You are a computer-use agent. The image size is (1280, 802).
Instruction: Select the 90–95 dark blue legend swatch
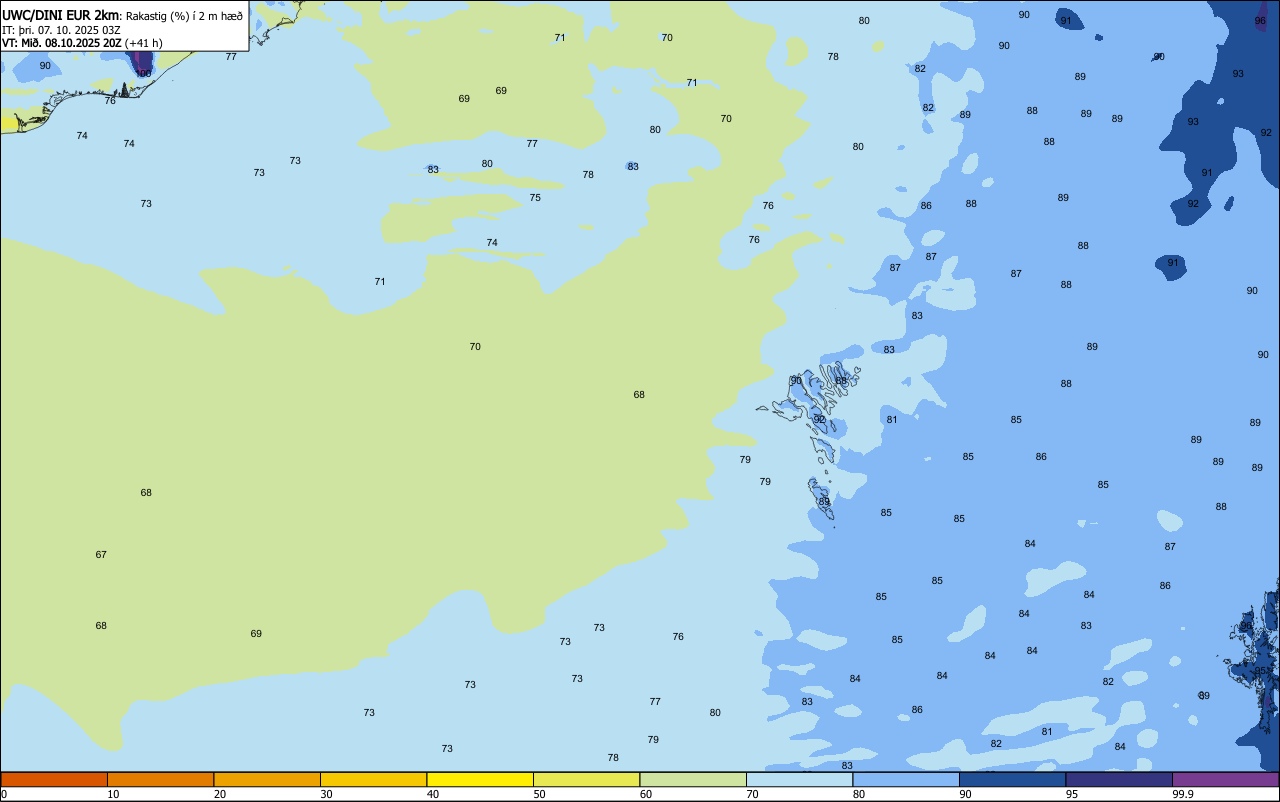tap(1013, 779)
